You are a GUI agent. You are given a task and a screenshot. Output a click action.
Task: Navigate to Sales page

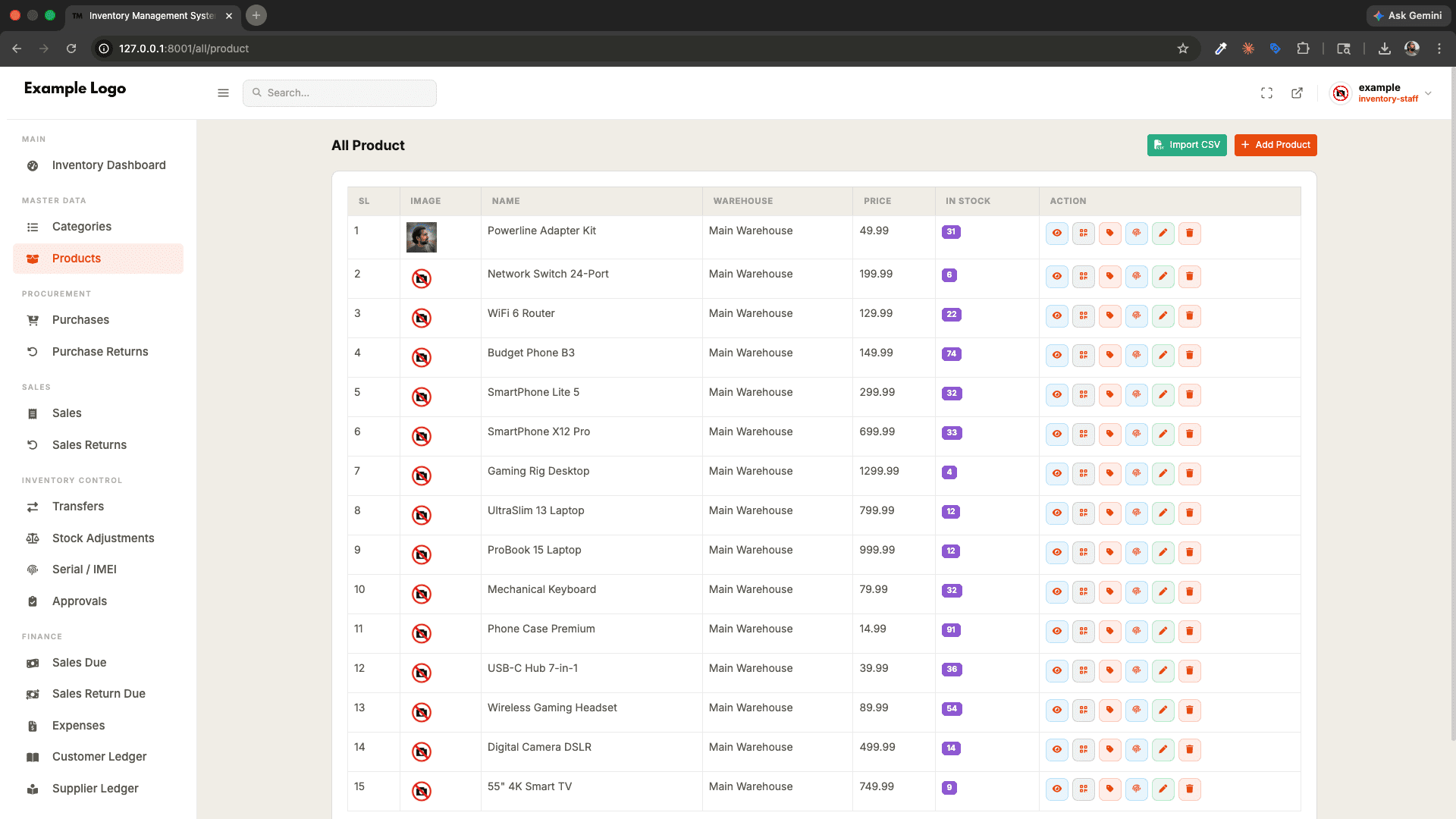[x=98, y=413]
